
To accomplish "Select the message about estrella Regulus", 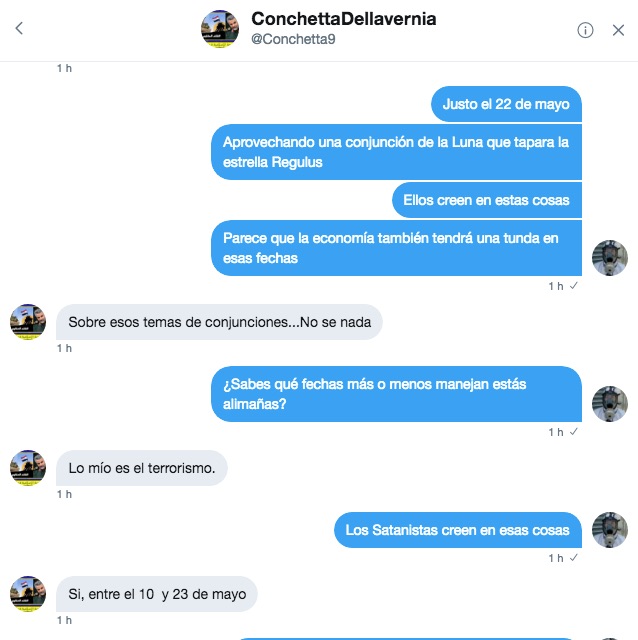I will (396, 152).
